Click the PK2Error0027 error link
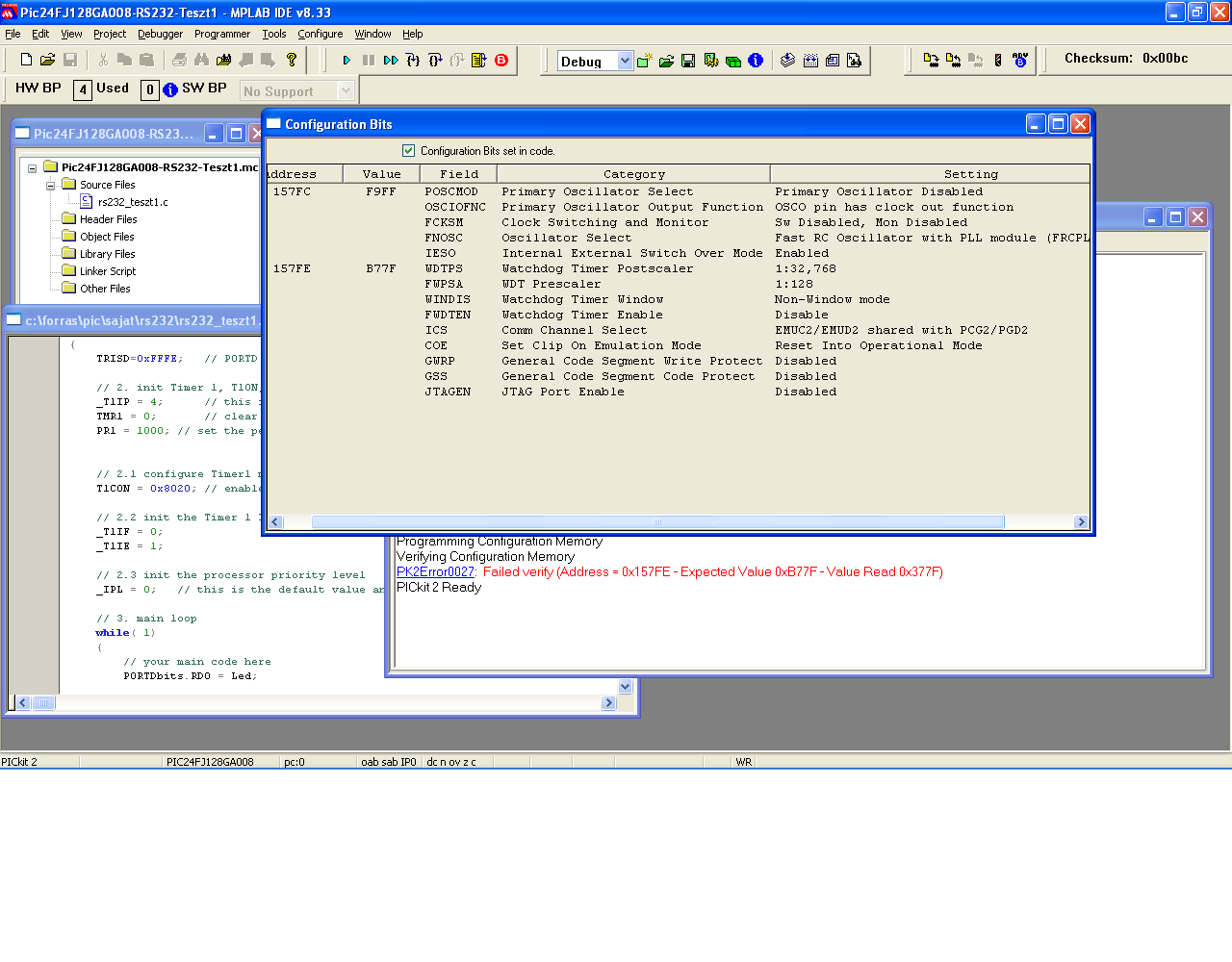This screenshot has height=962, width=1232. pos(435,572)
